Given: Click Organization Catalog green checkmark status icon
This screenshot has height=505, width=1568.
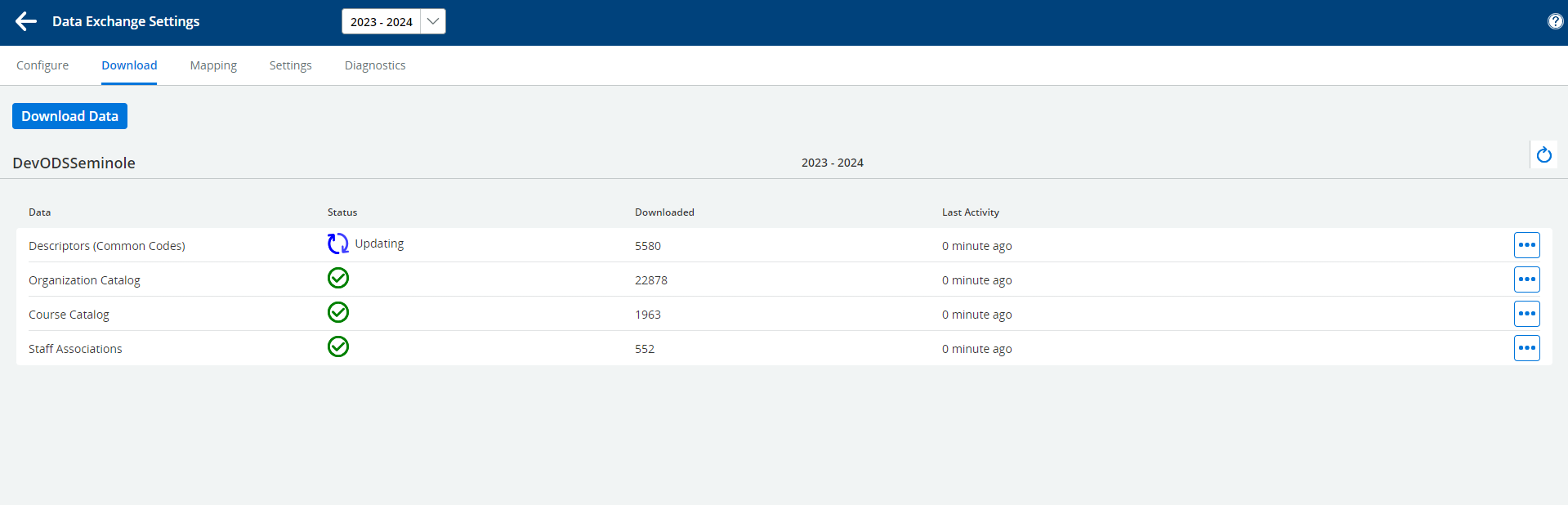Looking at the screenshot, I should pos(337,279).
